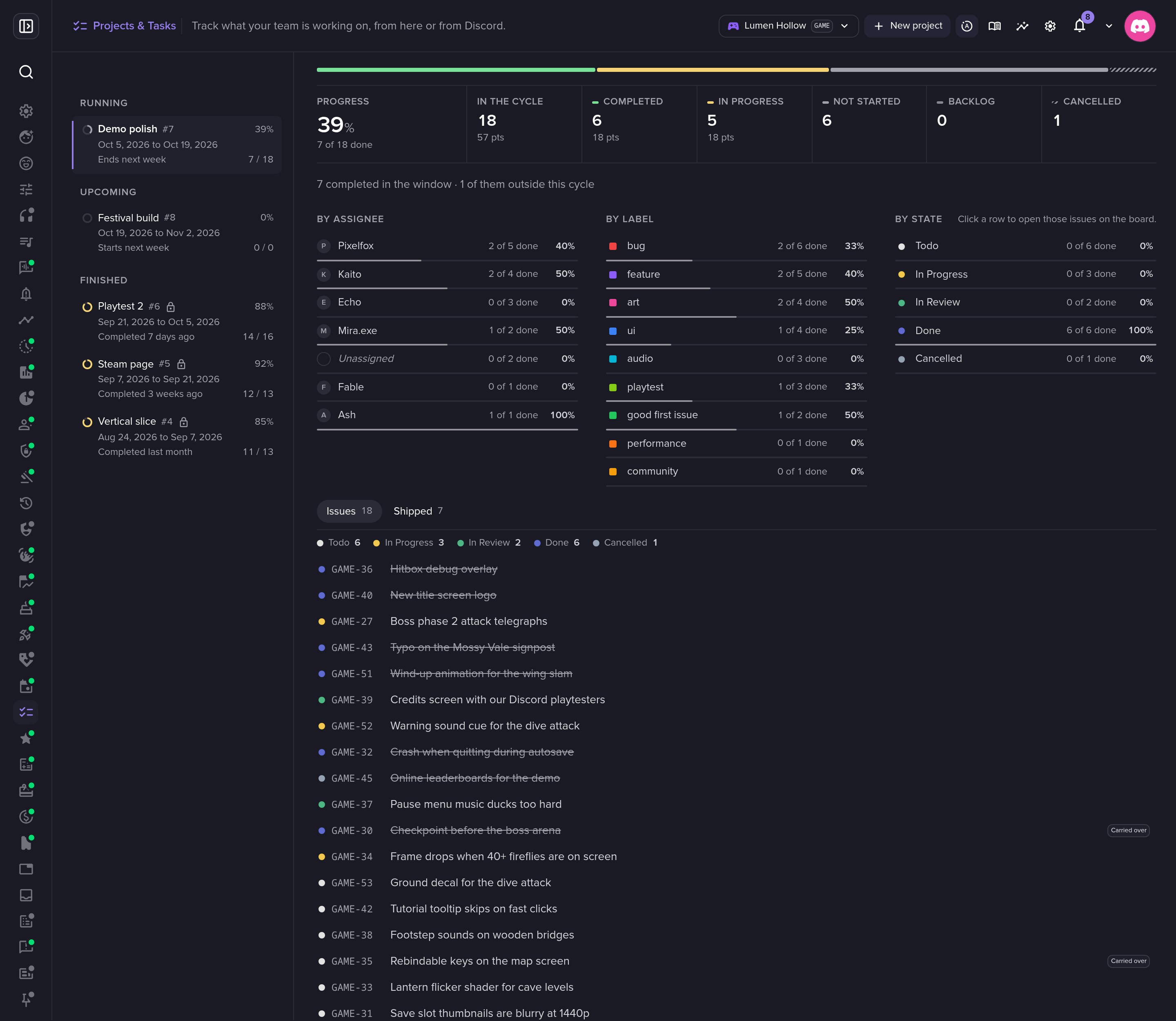Switch to the Shipped tab
Screen dimensions: 1176x1021
[x=418, y=511]
